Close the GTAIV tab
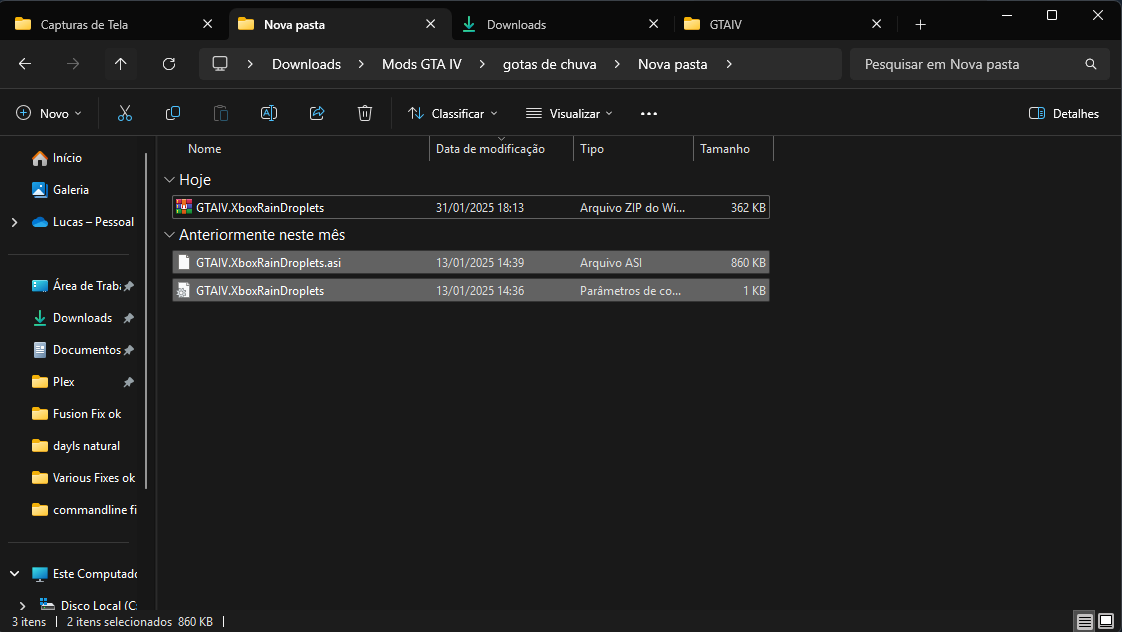 [x=877, y=24]
